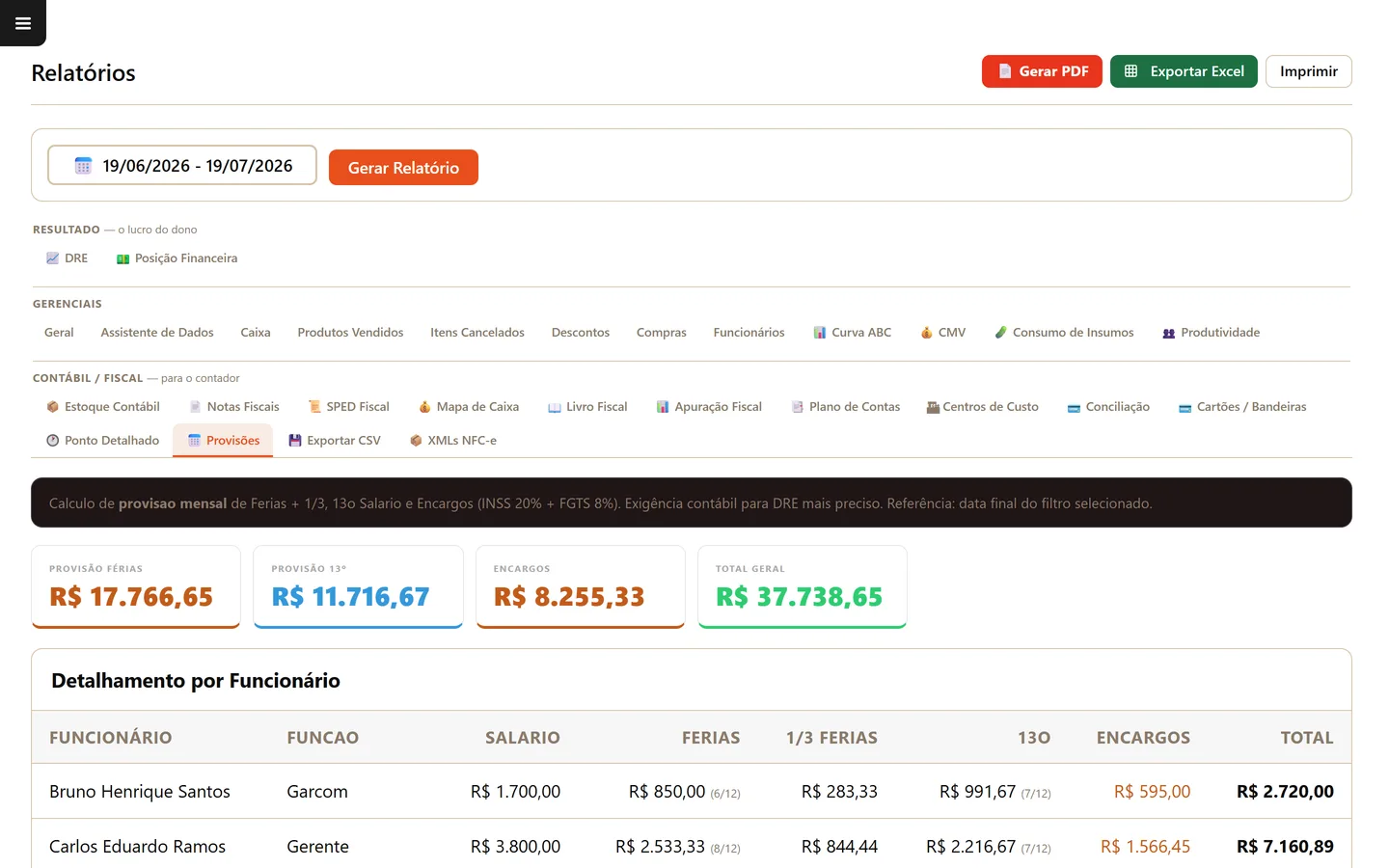Export report with Exportar Excel button
Viewport: 1389px width, 868px height.
click(x=1184, y=71)
